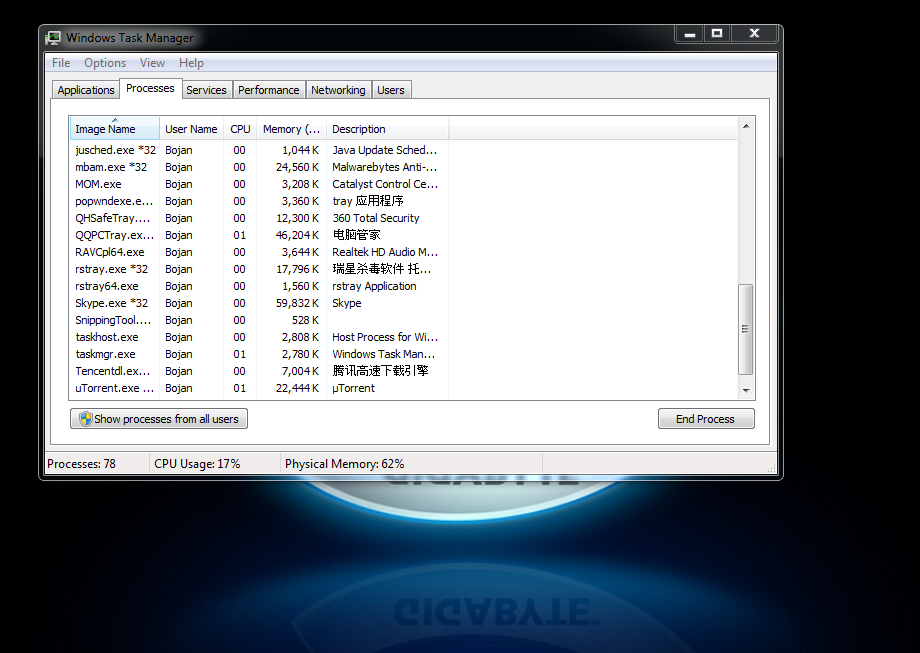Select the Tencentdl process row

[x=259, y=371]
